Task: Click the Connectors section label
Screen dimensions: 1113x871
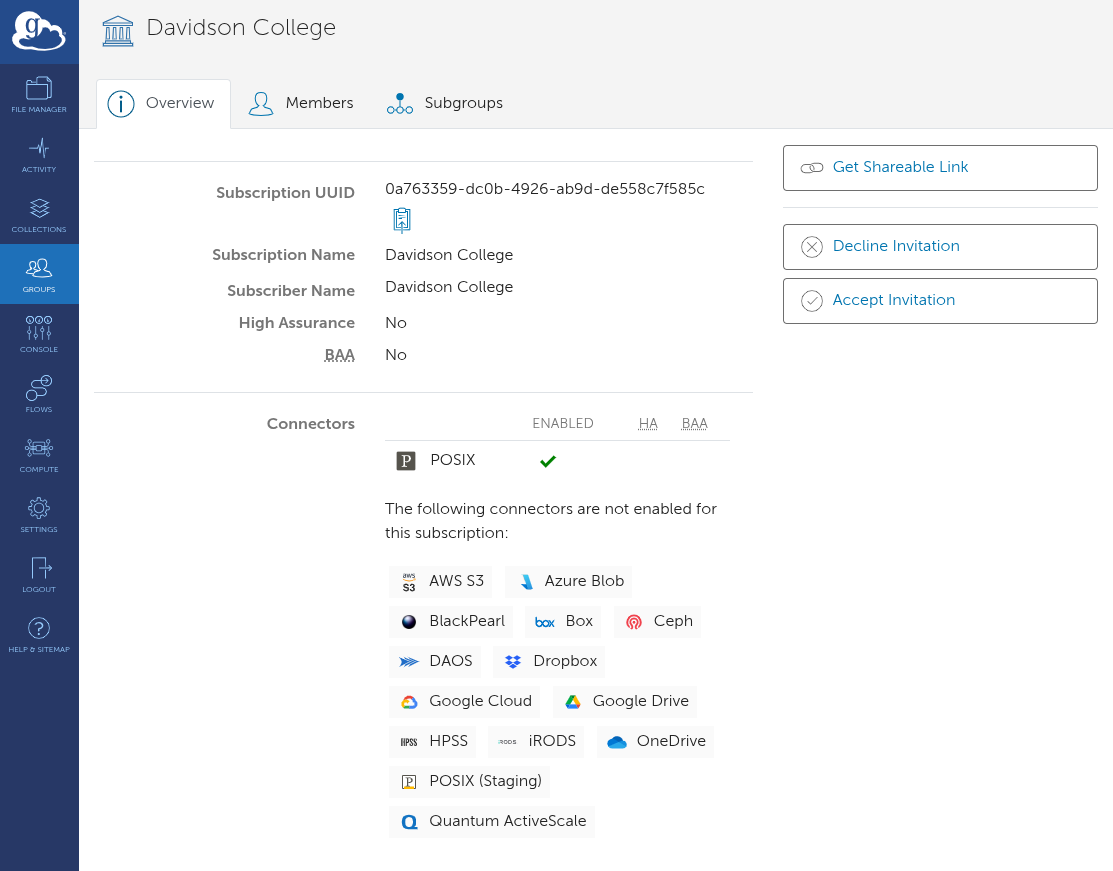Action: (x=310, y=424)
